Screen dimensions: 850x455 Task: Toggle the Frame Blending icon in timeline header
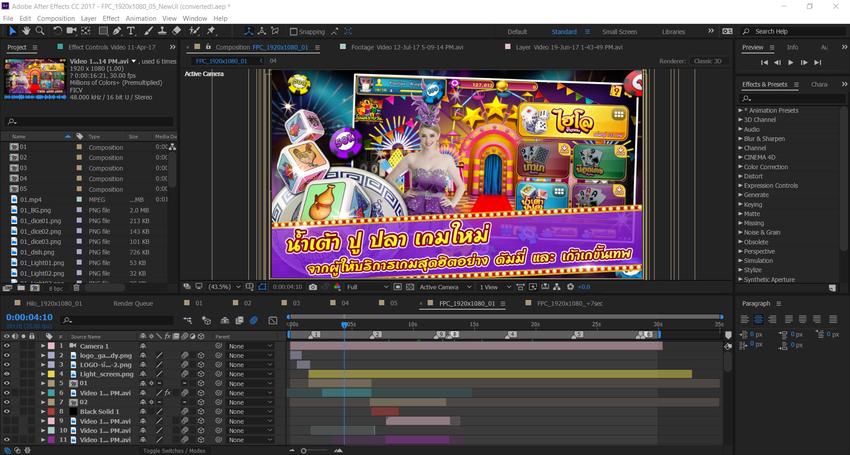(239, 321)
